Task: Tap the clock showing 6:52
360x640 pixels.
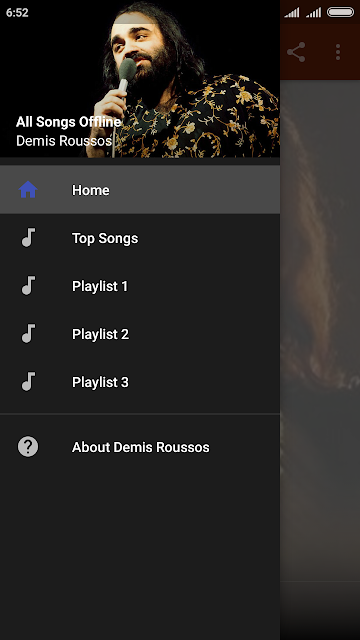Action: [17, 13]
